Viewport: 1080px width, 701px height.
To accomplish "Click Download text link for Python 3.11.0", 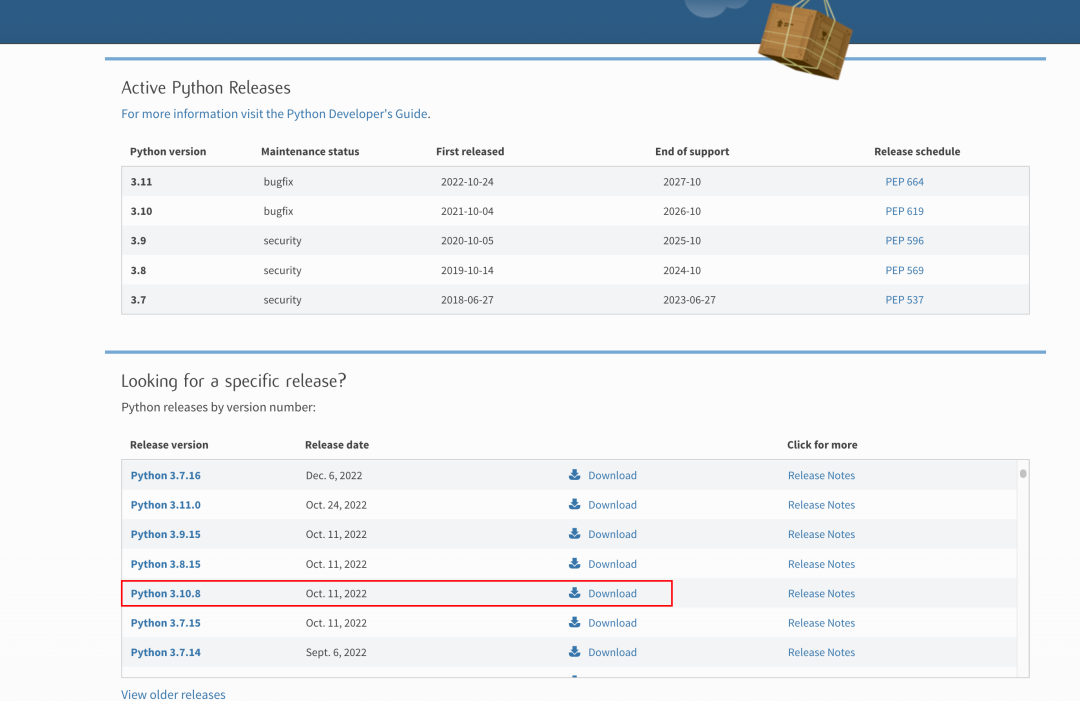I will 612,505.
